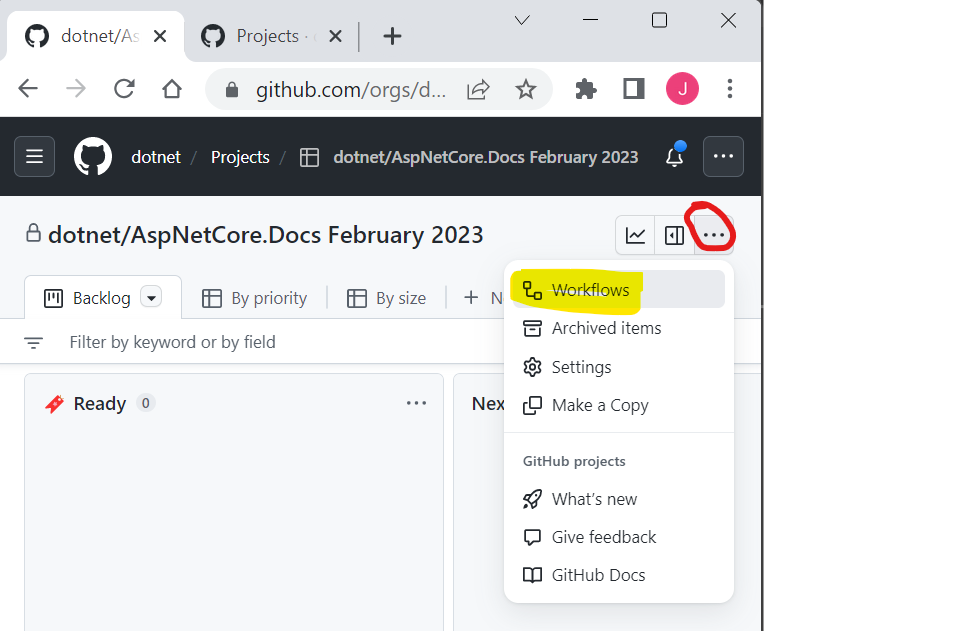The image size is (963, 631).
Task: Switch to By priority view
Action: tap(255, 298)
